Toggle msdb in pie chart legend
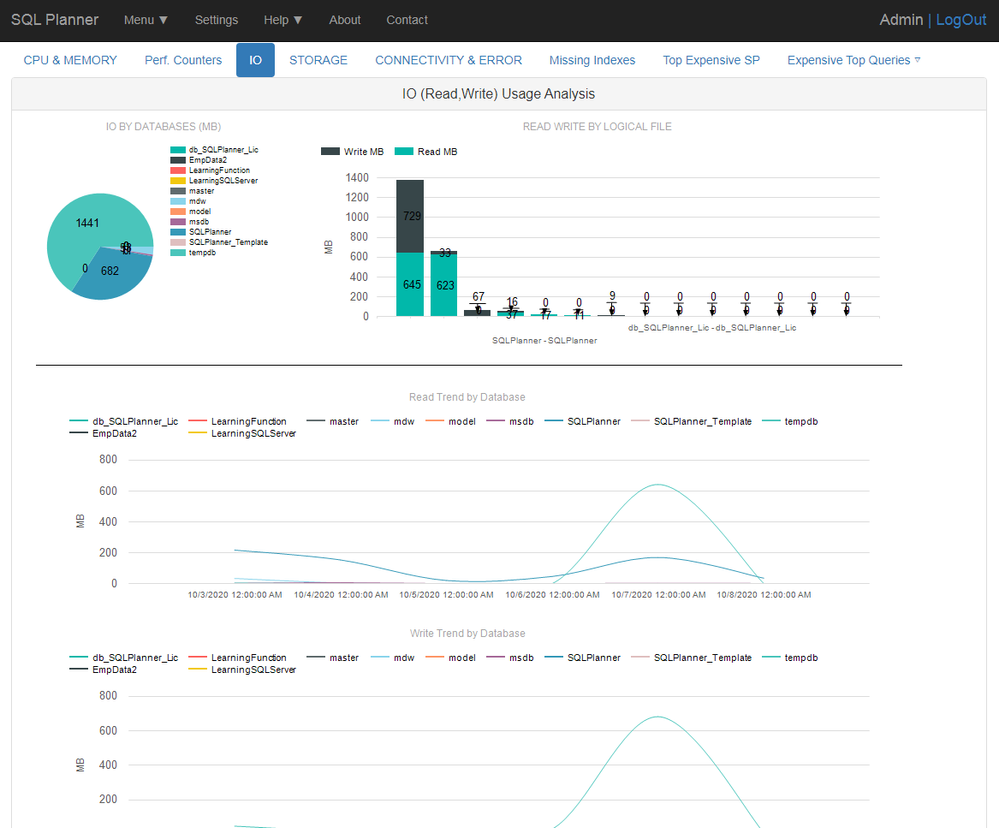This screenshot has height=828, width=999. tap(190, 222)
